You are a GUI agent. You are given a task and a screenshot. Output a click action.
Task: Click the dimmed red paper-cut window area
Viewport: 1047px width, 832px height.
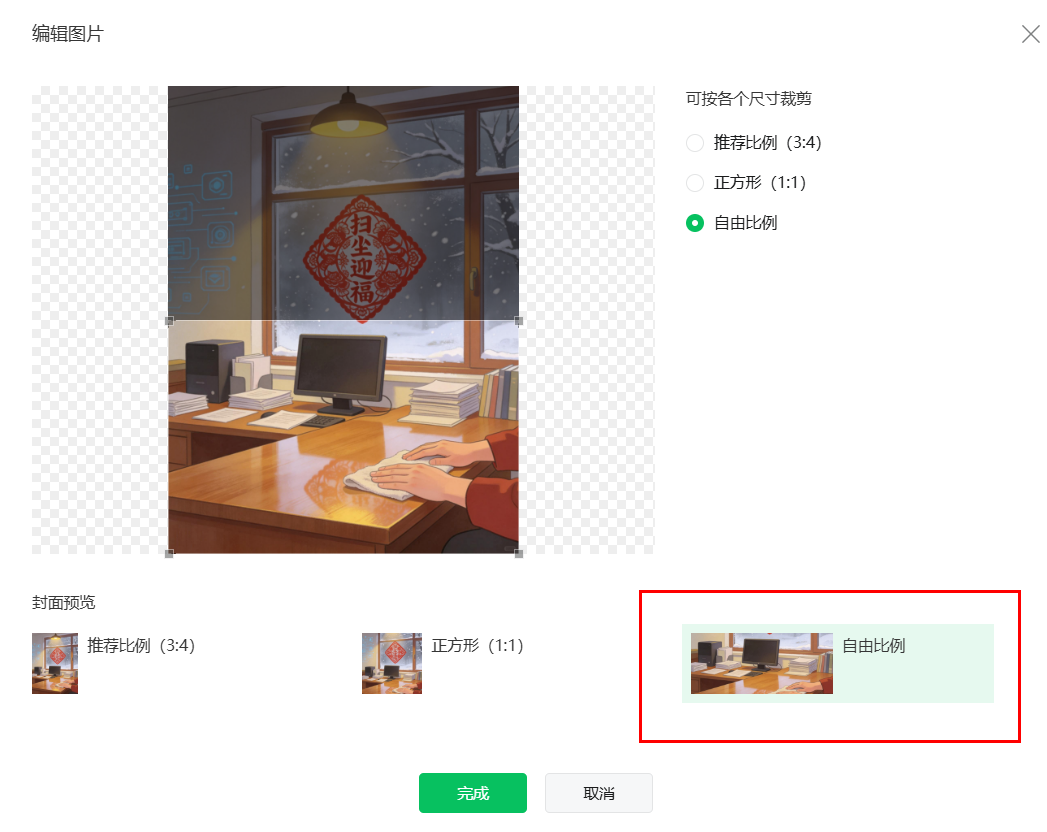pyautogui.click(x=365, y=258)
